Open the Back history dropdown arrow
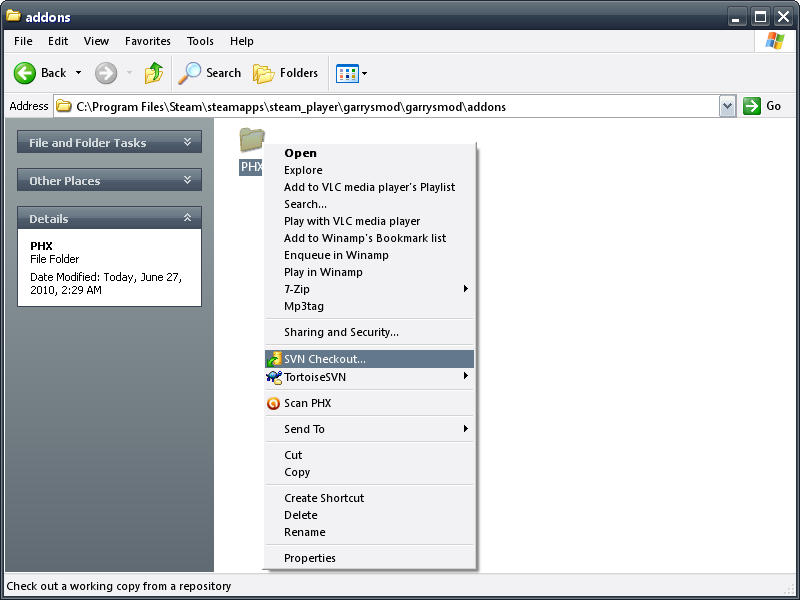Viewport: 800px width, 600px height. coord(78,73)
